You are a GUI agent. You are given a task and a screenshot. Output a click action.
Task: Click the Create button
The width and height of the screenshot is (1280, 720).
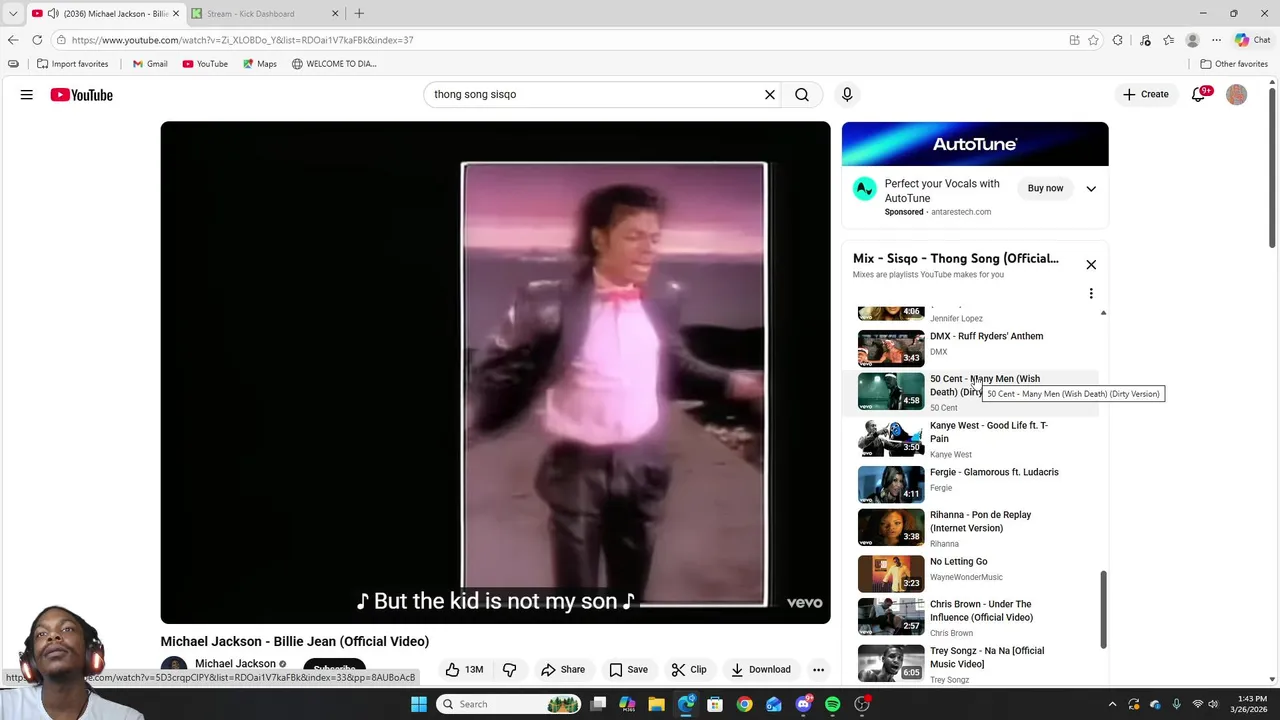pos(1145,95)
